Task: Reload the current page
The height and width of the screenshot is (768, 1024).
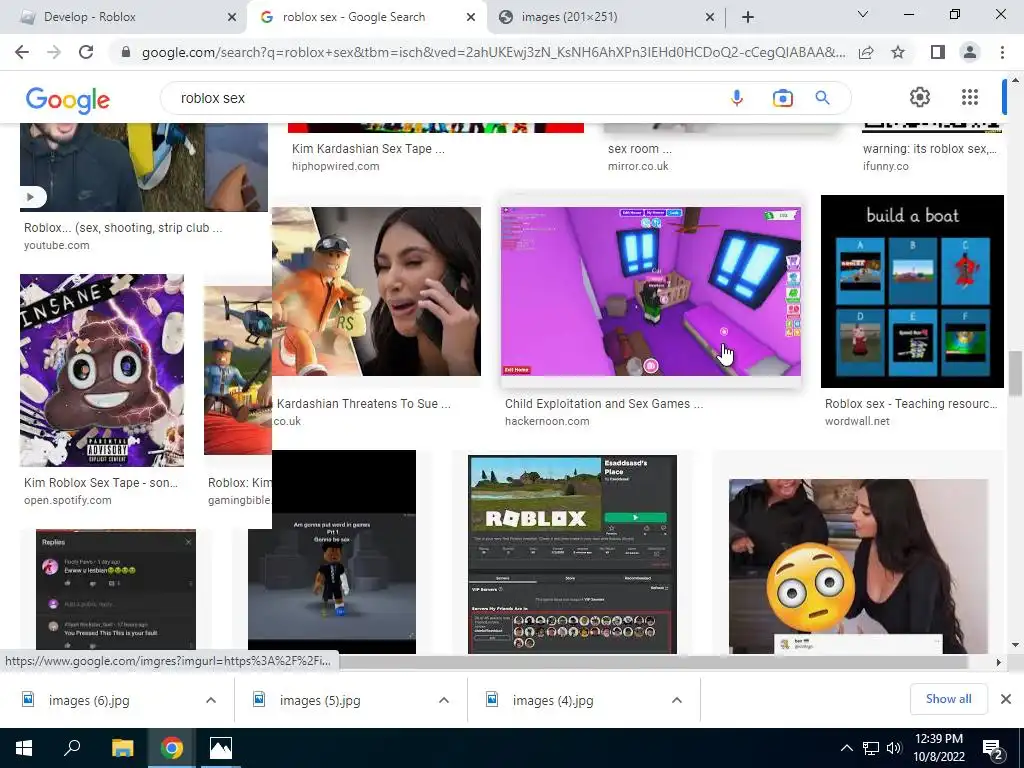Action: tap(86, 52)
